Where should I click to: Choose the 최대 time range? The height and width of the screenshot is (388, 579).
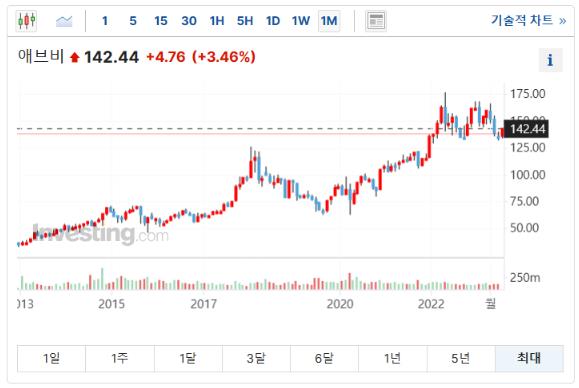point(529,358)
